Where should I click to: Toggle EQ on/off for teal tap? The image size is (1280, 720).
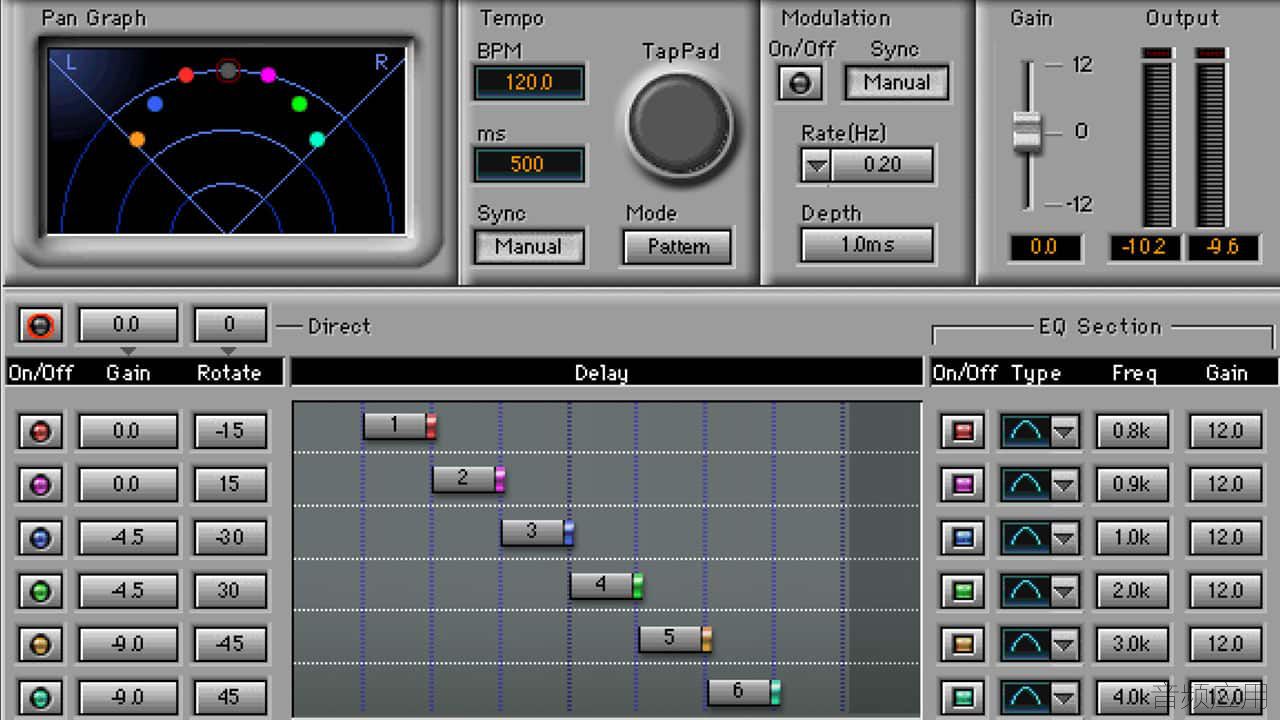point(964,697)
